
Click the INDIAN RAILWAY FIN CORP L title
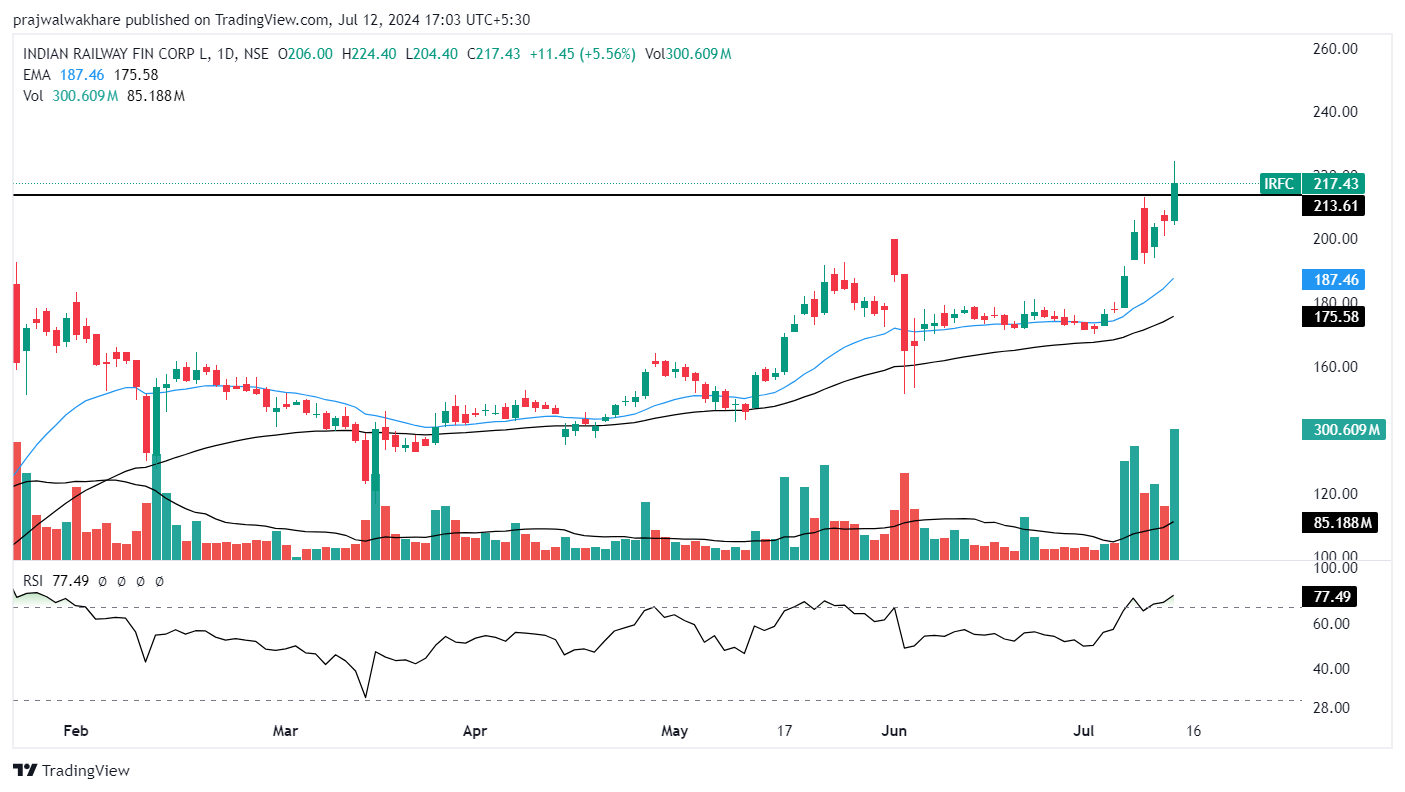pos(114,54)
